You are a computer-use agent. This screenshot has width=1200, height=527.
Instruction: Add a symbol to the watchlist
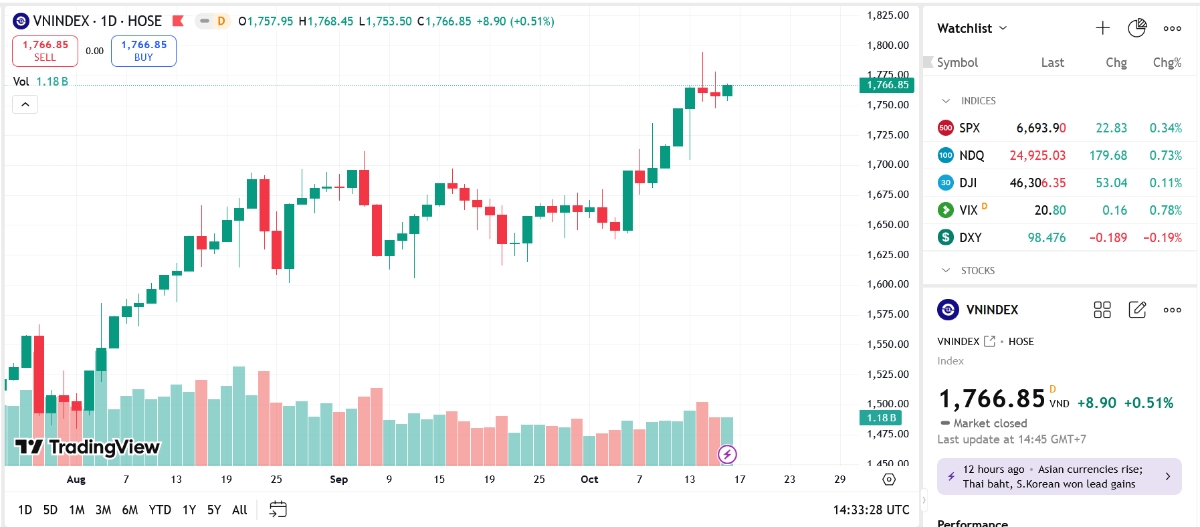(1103, 28)
